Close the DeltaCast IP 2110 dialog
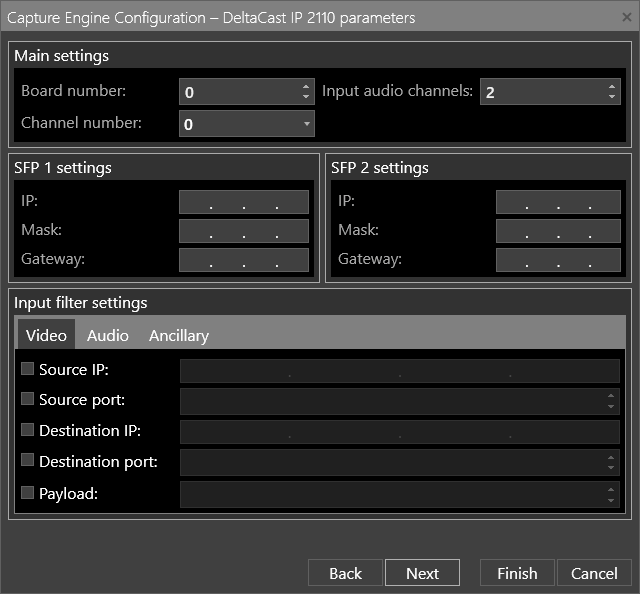This screenshot has height=594, width=640. coord(627,17)
